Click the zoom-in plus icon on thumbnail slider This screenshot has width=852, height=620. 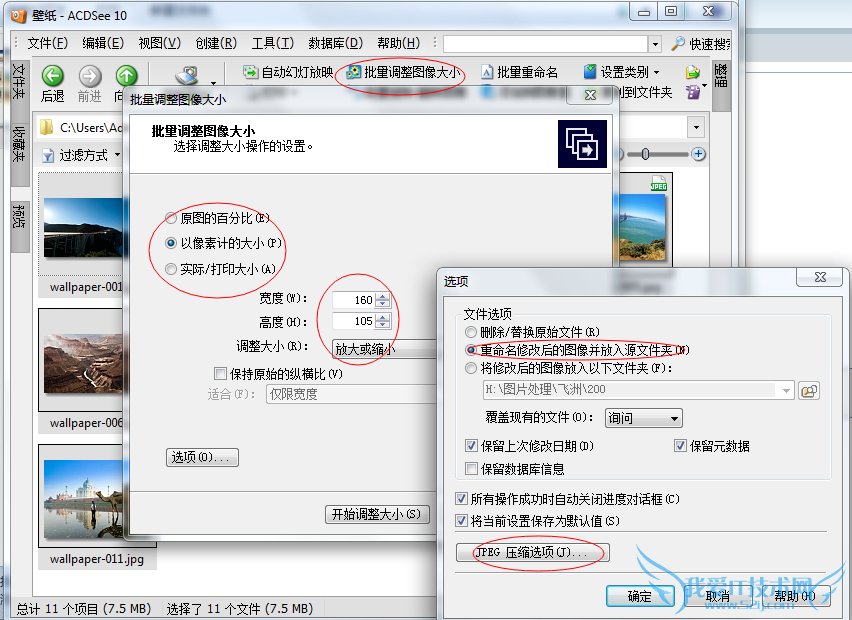point(698,154)
